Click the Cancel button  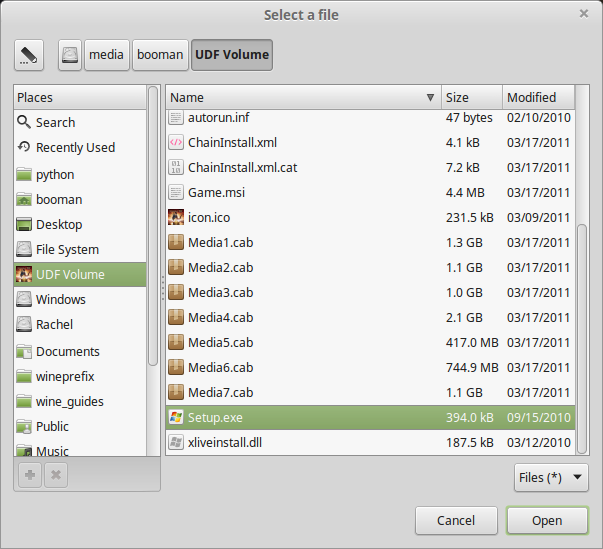coord(456,521)
